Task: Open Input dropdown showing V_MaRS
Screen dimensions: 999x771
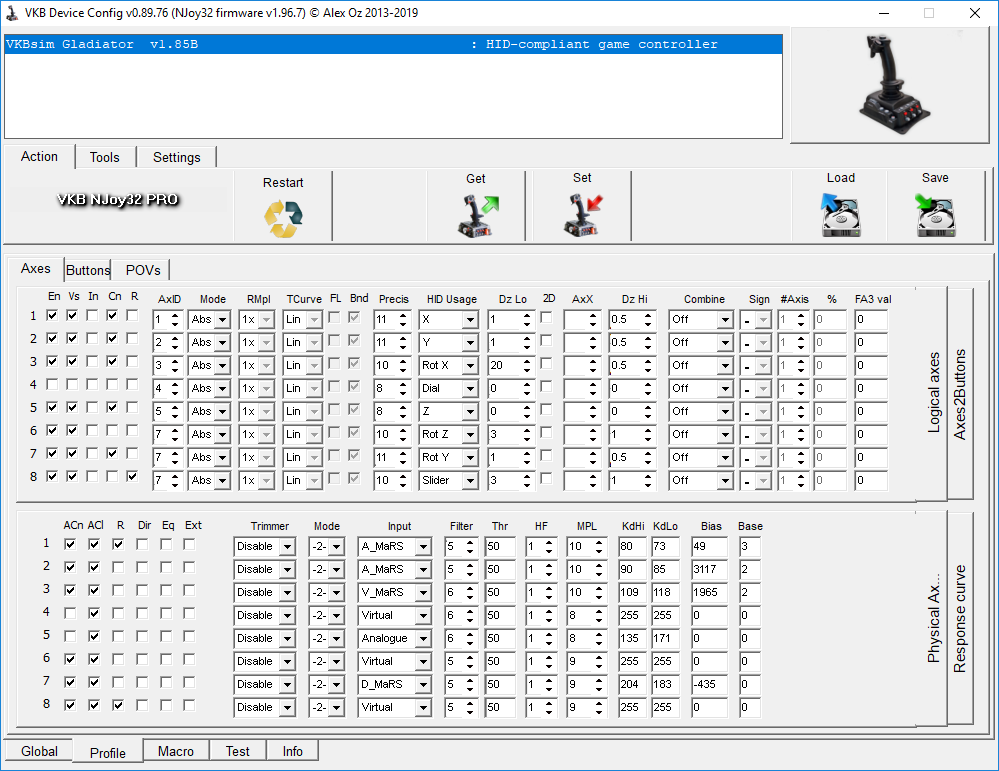Action: click(423, 593)
